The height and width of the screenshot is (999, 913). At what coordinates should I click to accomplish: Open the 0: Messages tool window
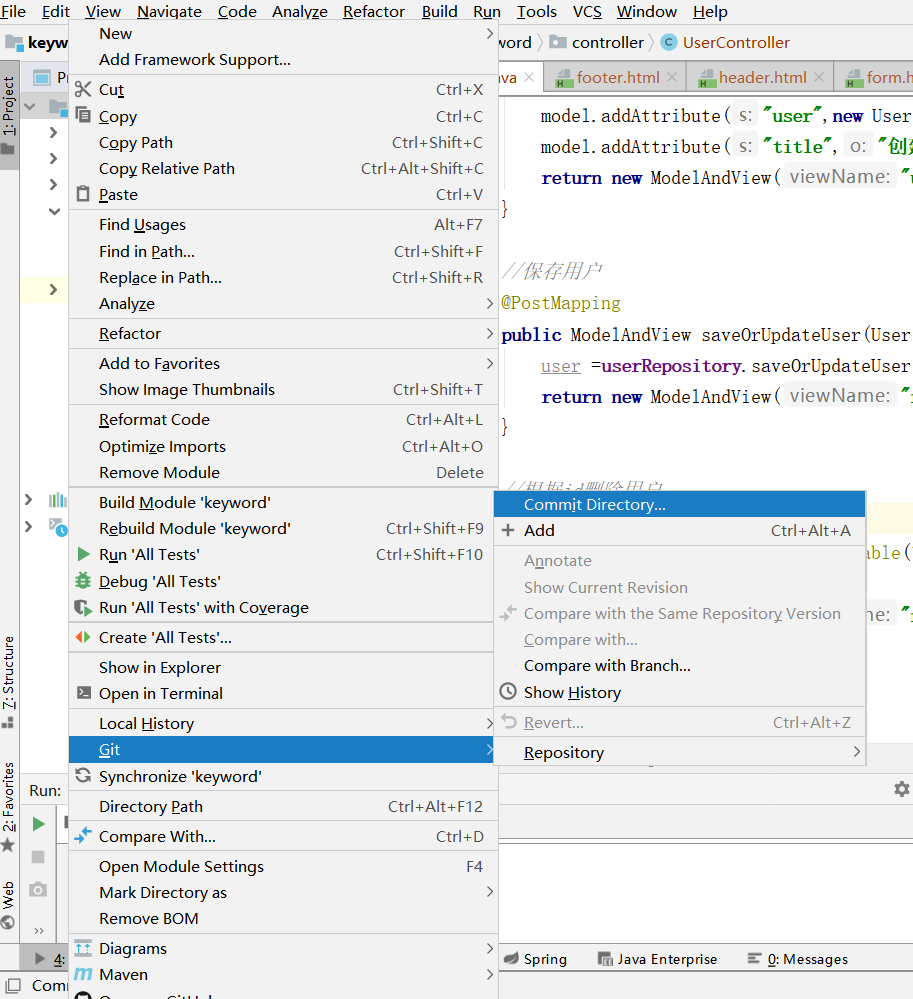click(x=798, y=959)
